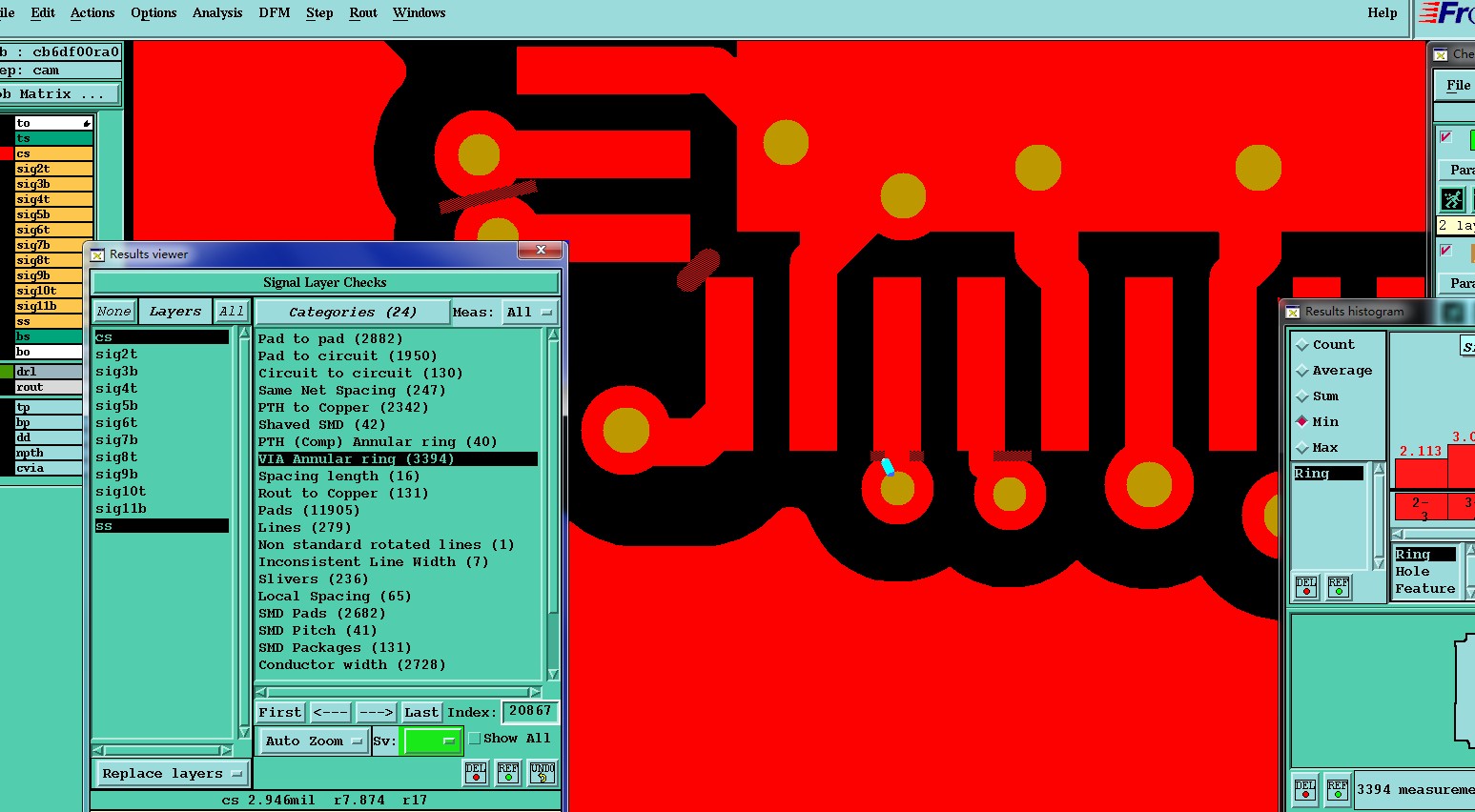Click REF icon beside 3394 measurements text

[1338, 790]
